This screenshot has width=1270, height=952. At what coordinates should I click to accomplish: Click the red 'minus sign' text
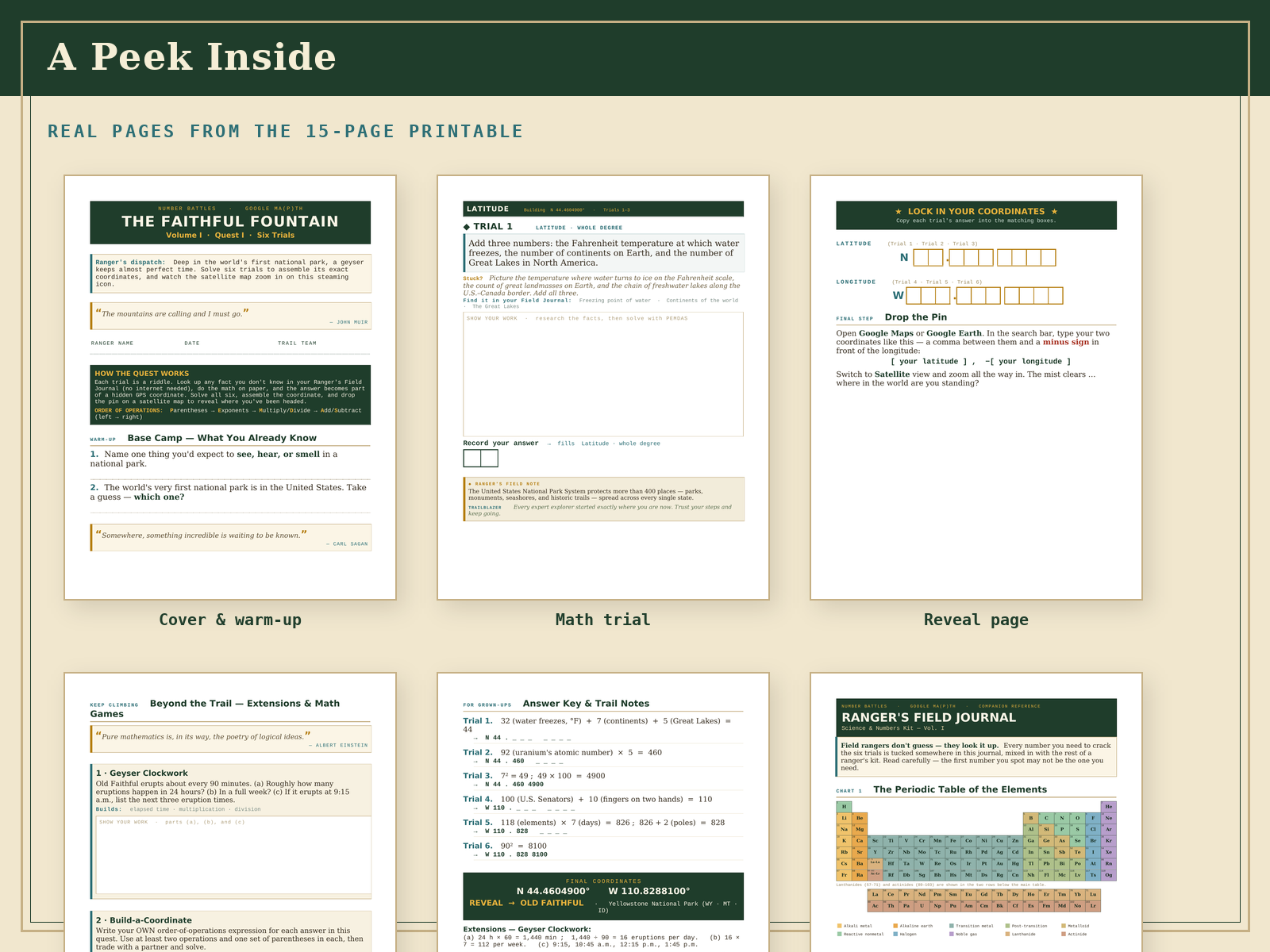(1066, 342)
